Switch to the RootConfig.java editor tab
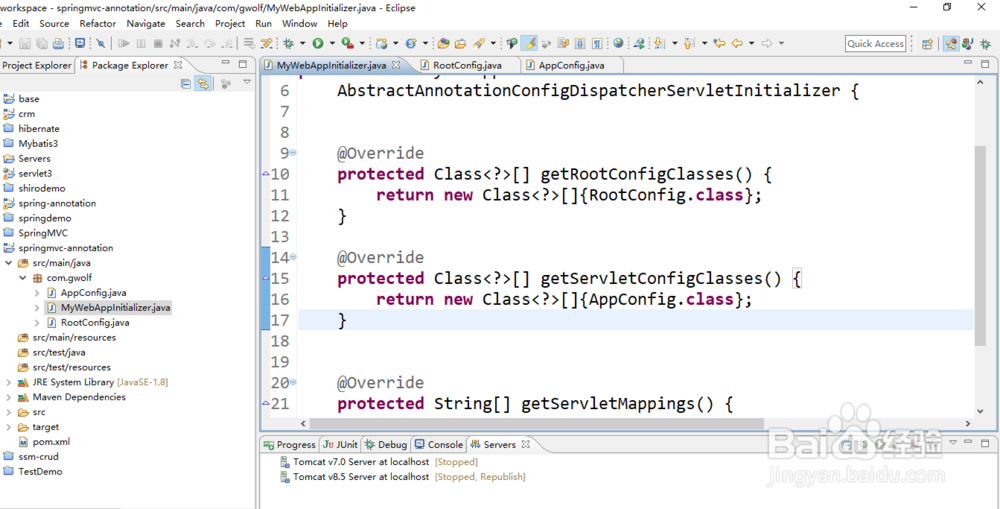This screenshot has width=1000, height=509. tap(467, 65)
